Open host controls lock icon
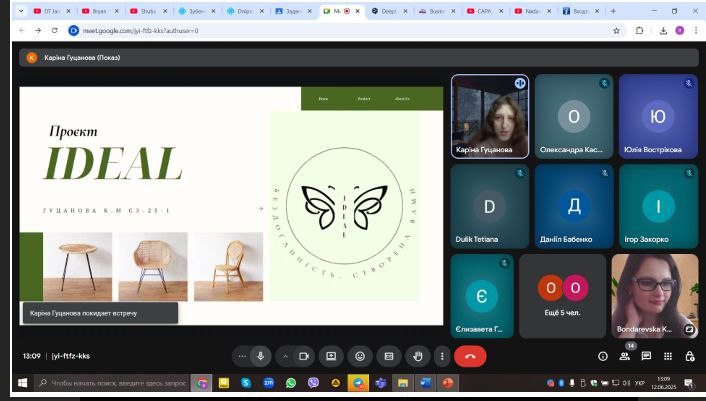This screenshot has height=401, width=706. coord(689,356)
